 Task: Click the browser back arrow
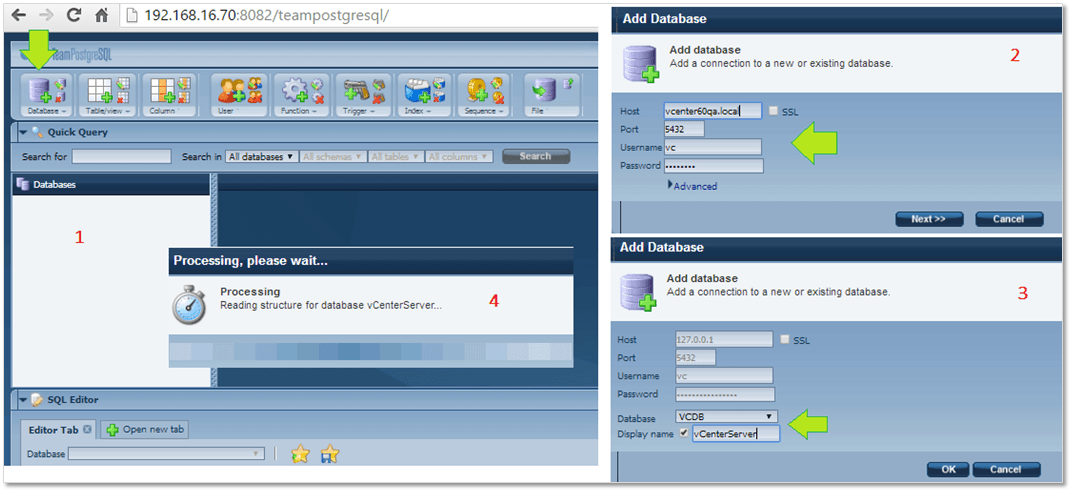point(19,14)
